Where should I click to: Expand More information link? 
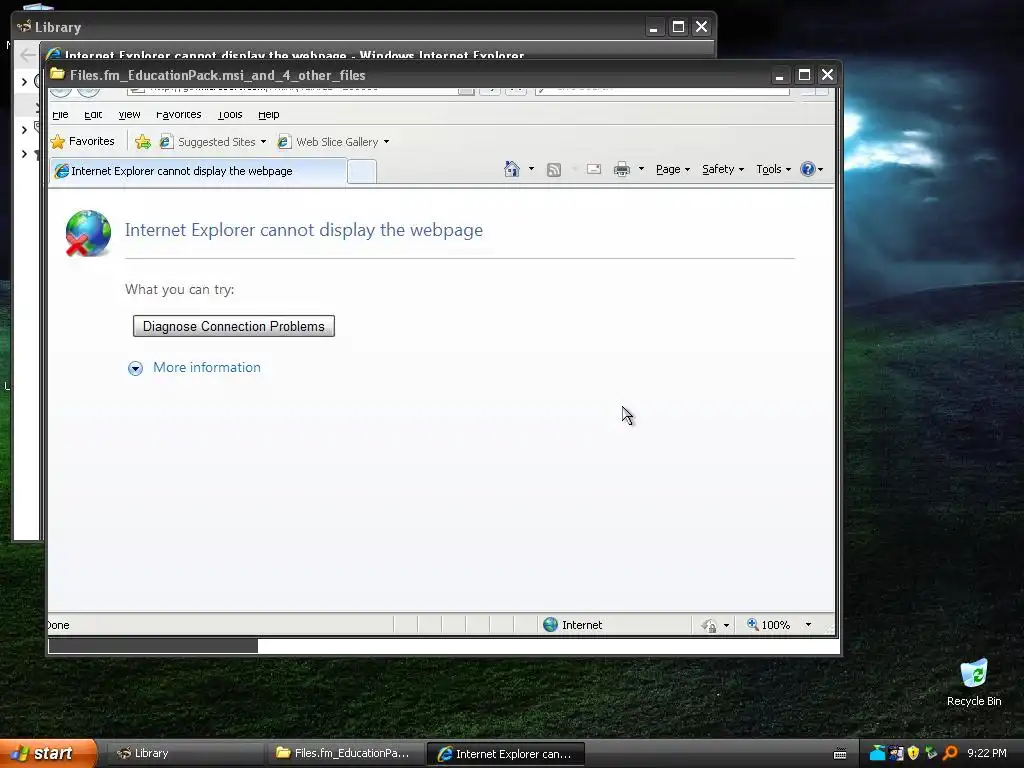click(x=206, y=368)
